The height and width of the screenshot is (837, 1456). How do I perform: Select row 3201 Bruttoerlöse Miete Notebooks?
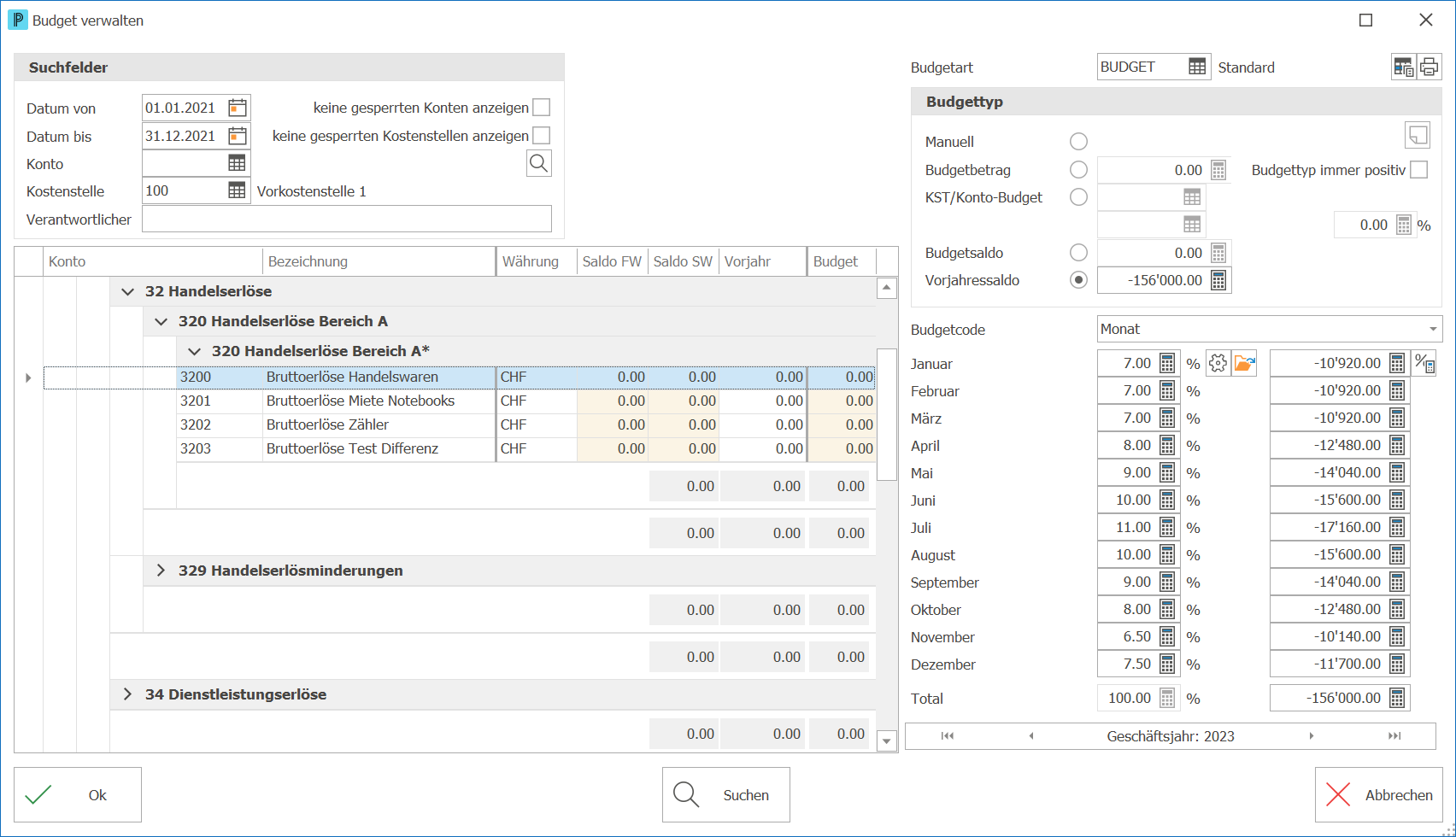[x=525, y=401]
